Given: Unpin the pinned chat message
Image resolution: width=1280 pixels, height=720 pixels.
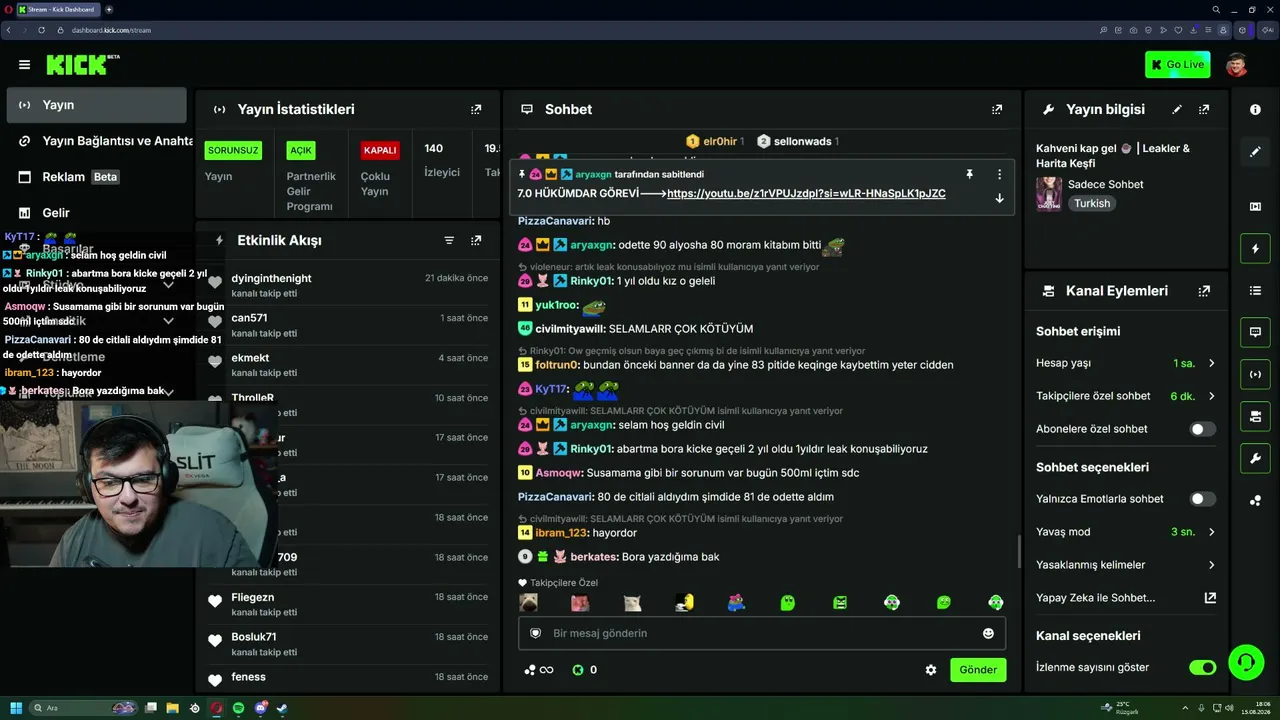Looking at the screenshot, I should (x=969, y=174).
